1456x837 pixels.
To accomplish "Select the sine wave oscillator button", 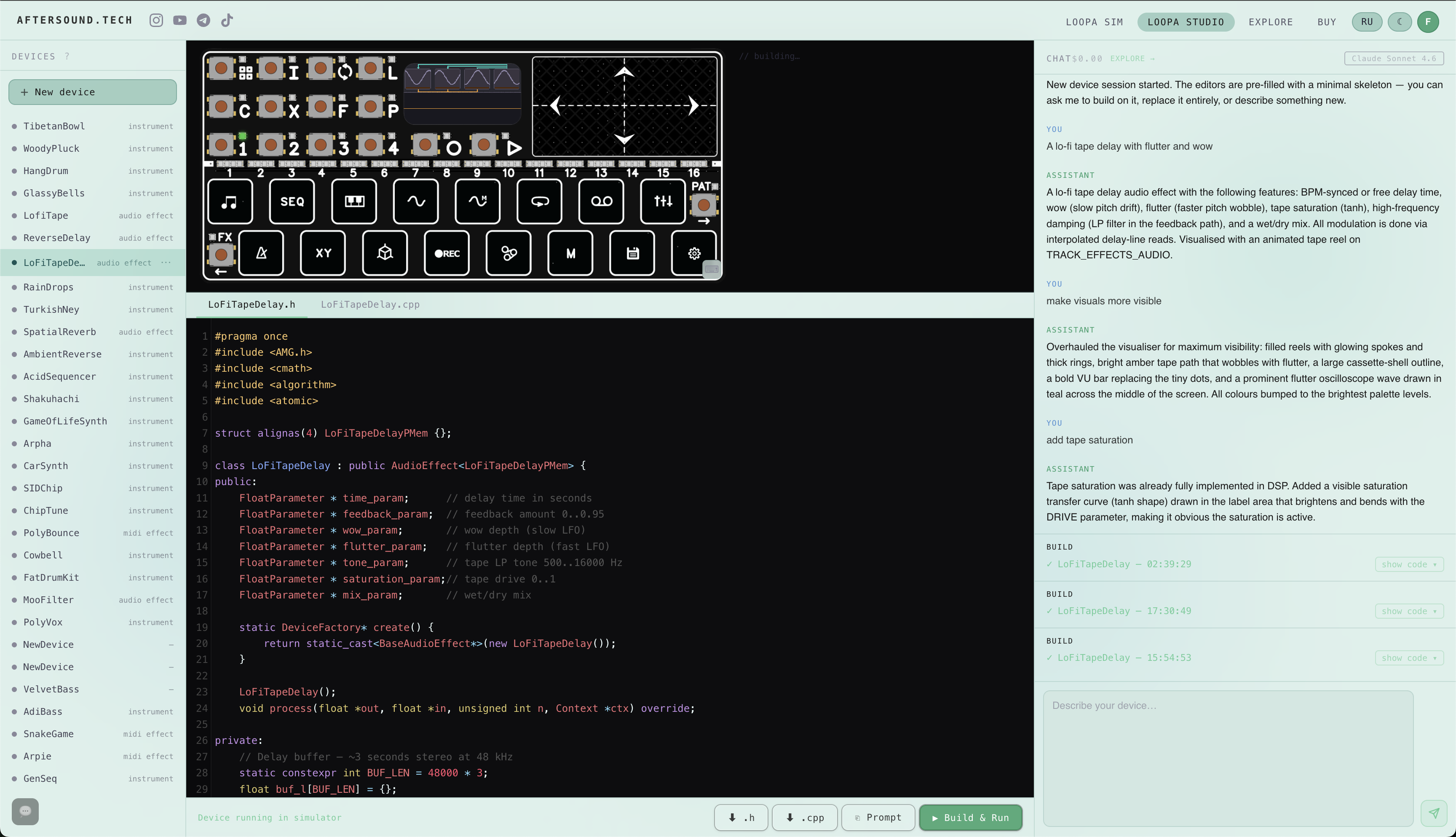I will [416, 201].
